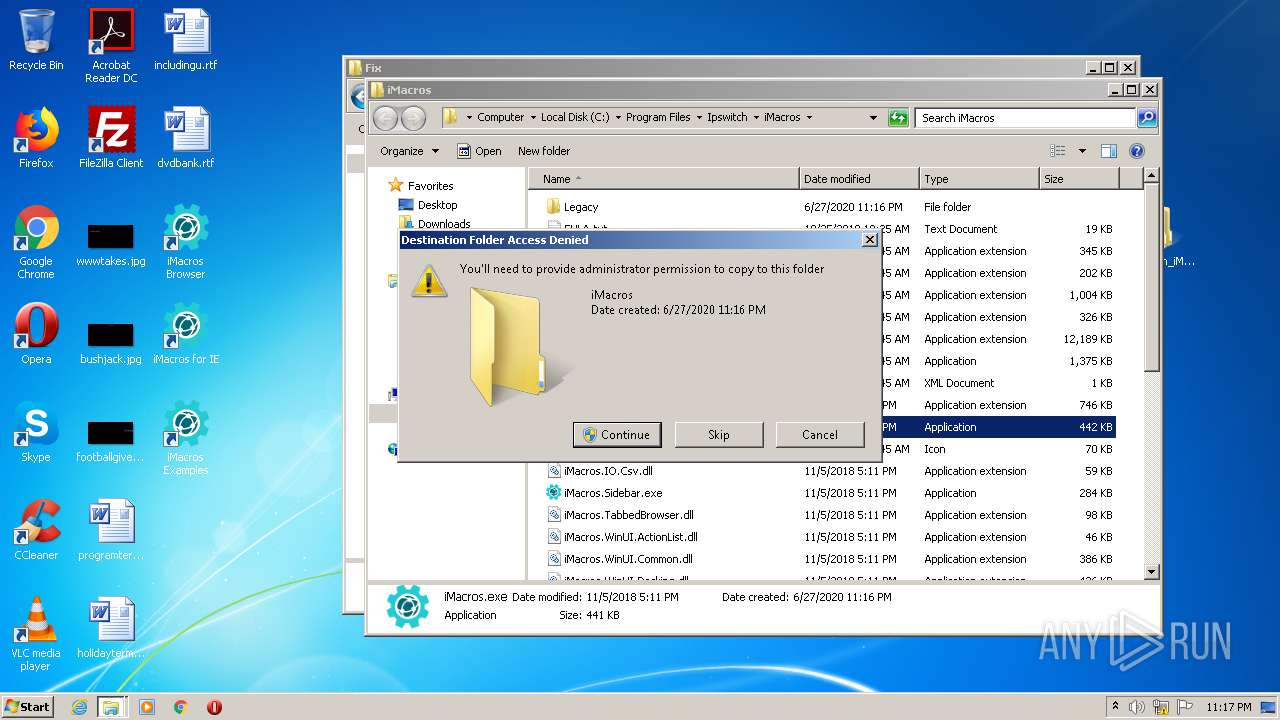Launch Google Chrome desktop shortcut
Screen dimensions: 1280x720
(36, 242)
